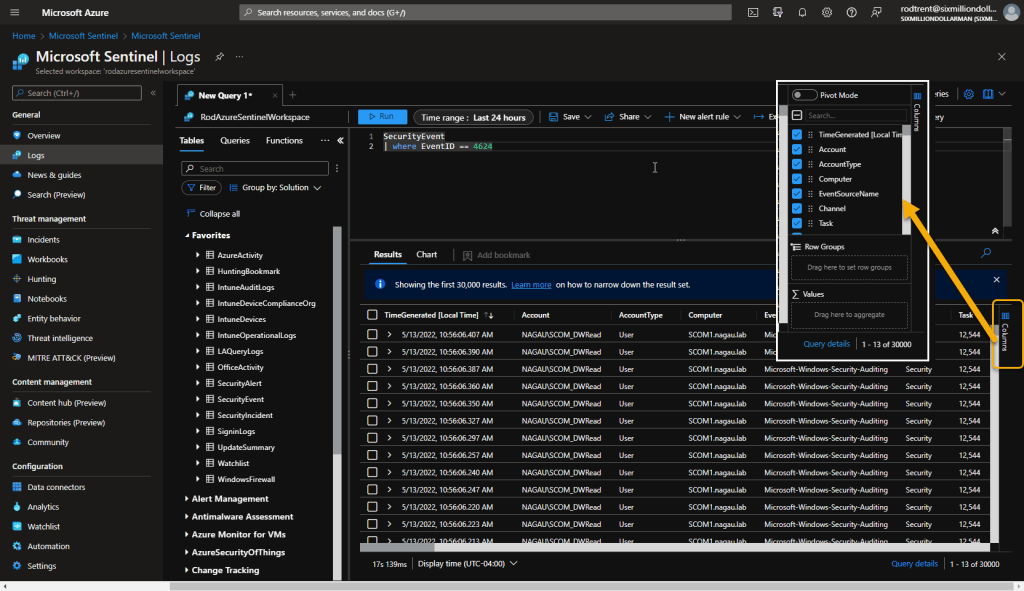Open Time range Last 24 hours picker

coord(473,117)
